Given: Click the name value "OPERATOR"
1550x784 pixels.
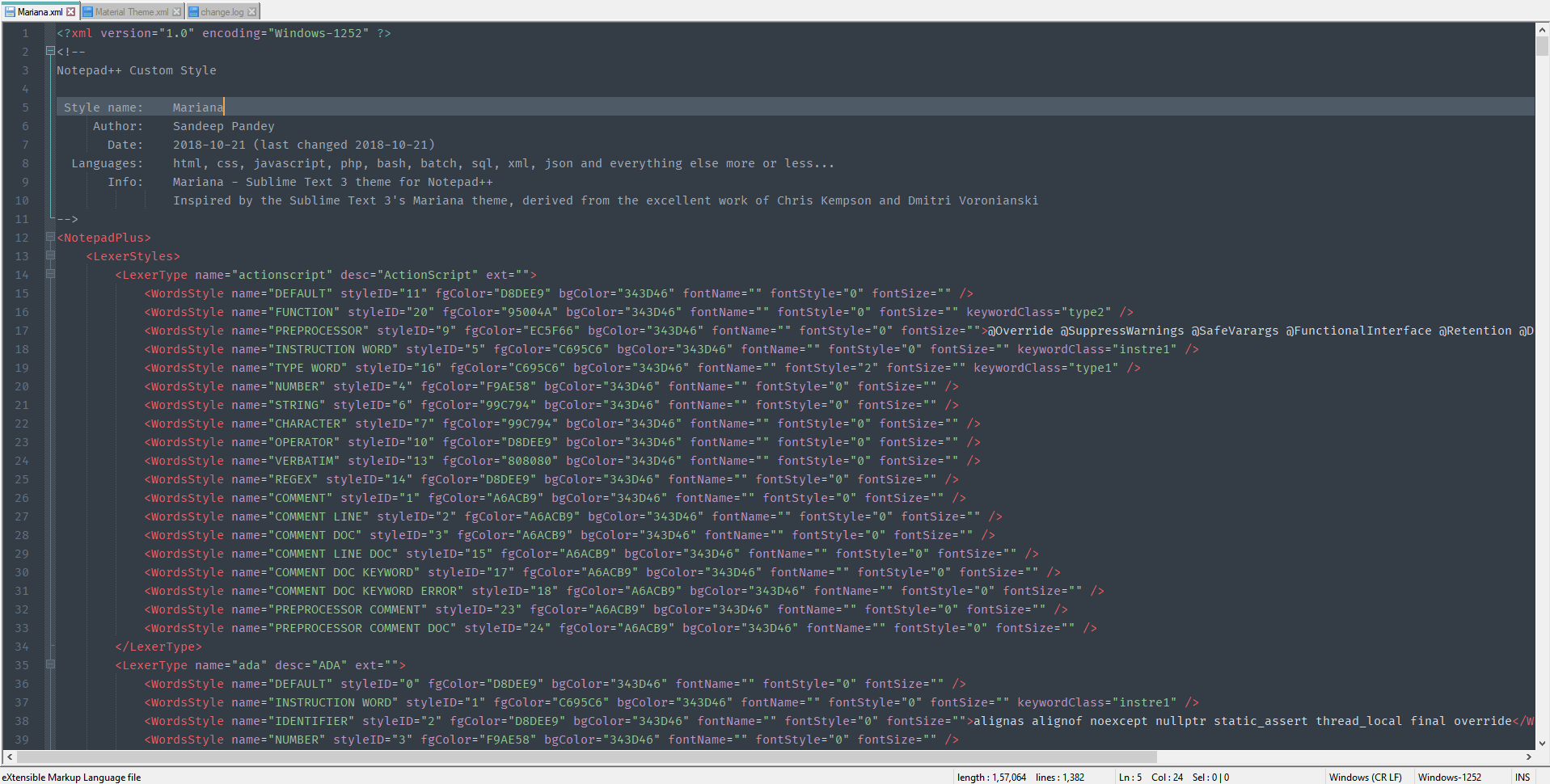Looking at the screenshot, I should click(x=304, y=442).
